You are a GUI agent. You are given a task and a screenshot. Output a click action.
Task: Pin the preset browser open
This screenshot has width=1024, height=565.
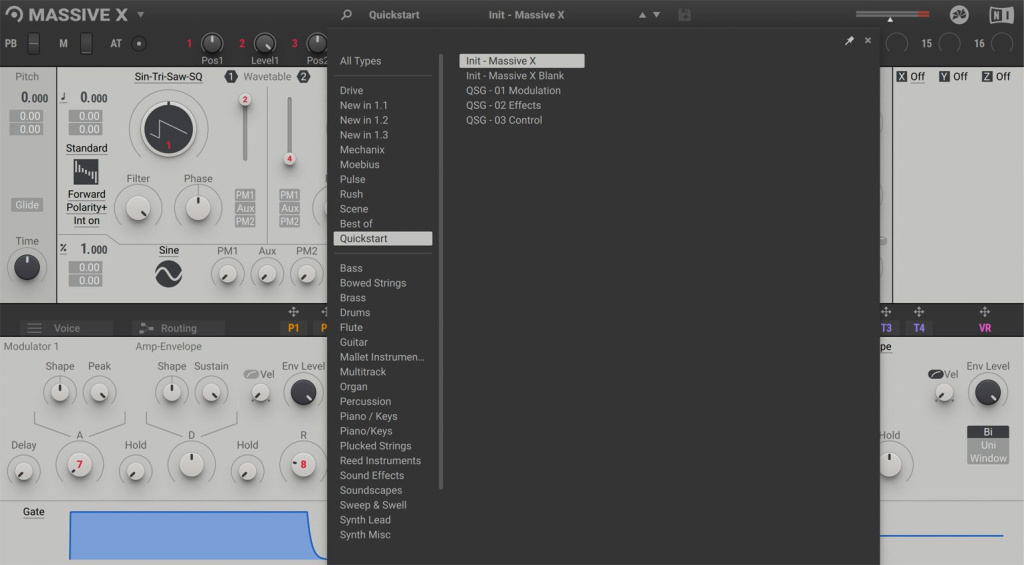(849, 40)
